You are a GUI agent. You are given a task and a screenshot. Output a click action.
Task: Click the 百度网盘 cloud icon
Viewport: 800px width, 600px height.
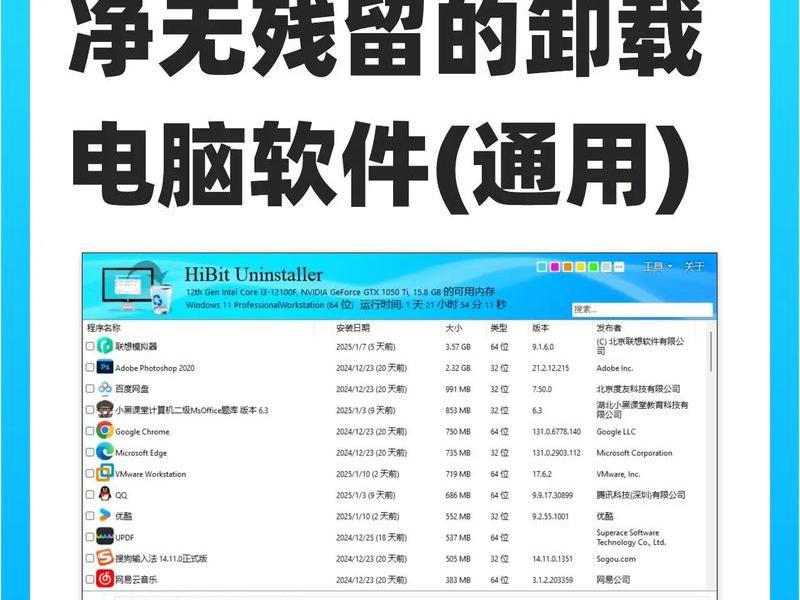[105, 388]
